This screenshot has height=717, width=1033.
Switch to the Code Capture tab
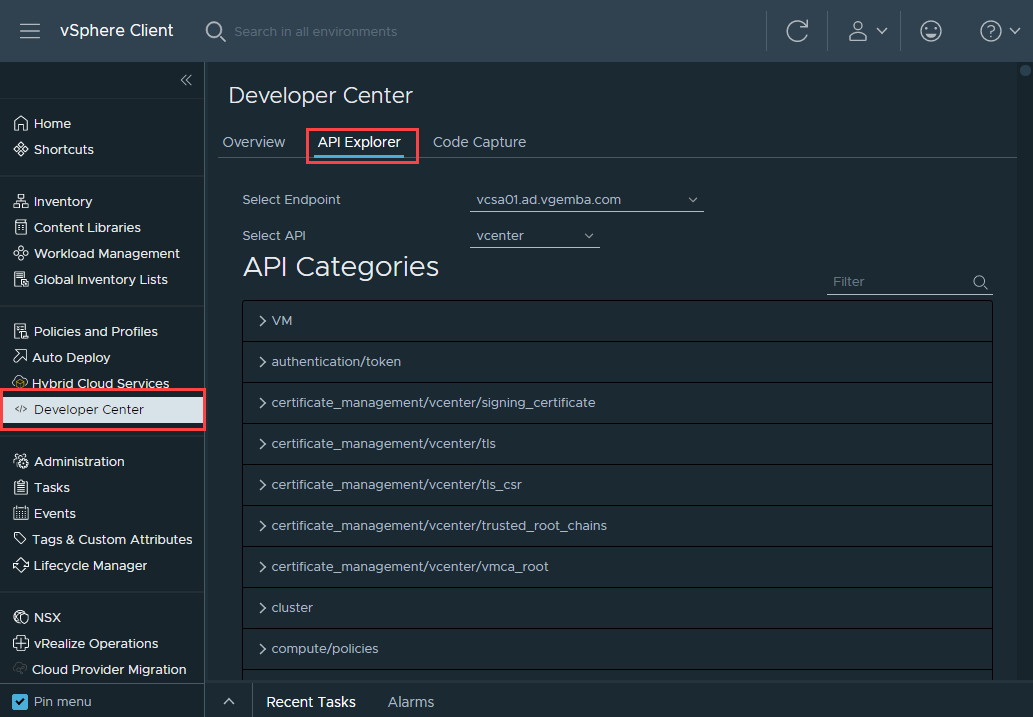pos(479,142)
